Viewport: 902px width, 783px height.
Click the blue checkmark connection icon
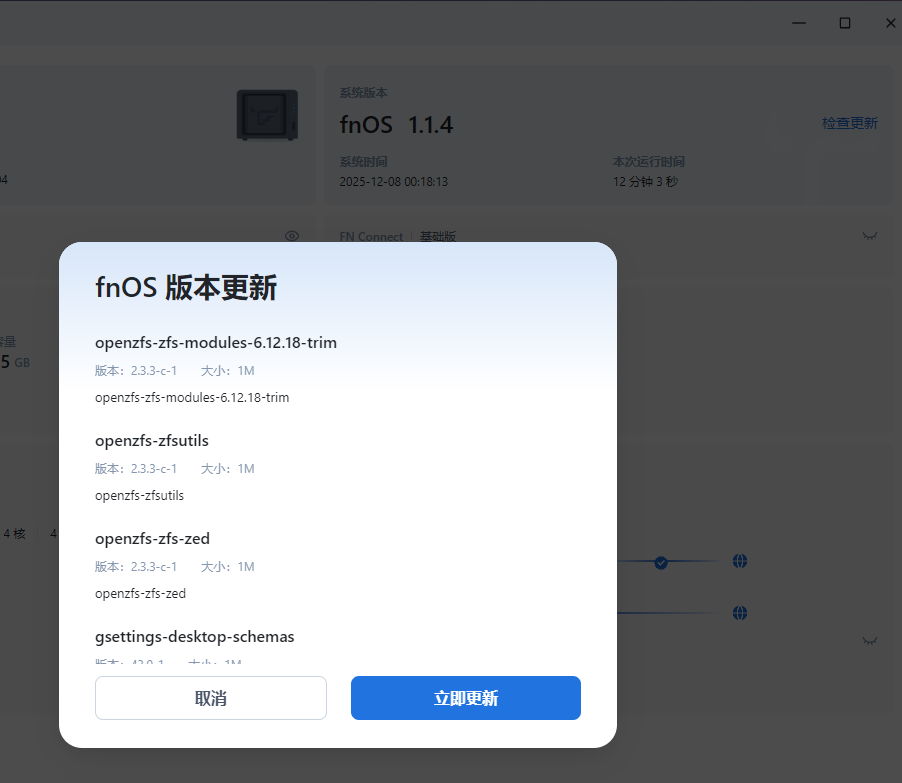coord(661,562)
